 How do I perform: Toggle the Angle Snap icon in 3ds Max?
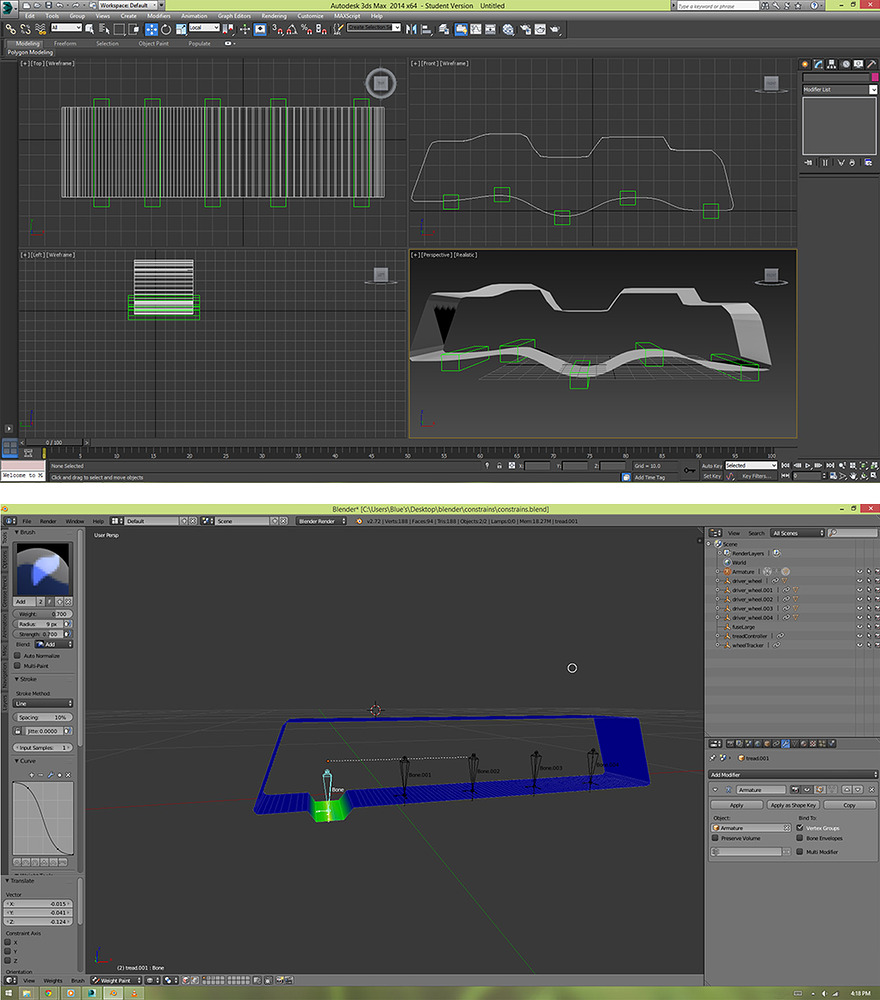[x=291, y=29]
